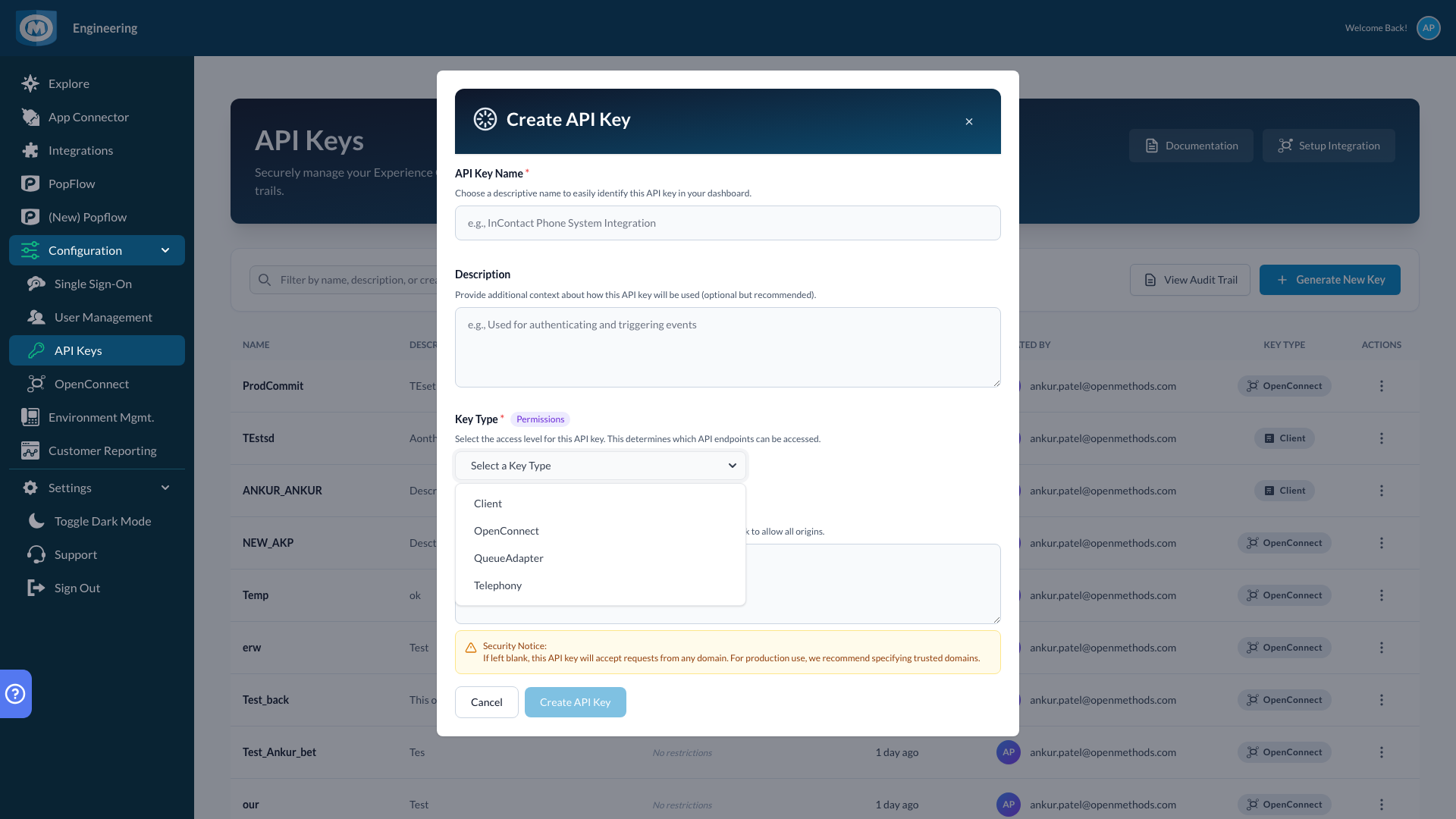This screenshot has height=819, width=1456.
Task: Open actions menu for erw row
Action: click(x=1382, y=648)
